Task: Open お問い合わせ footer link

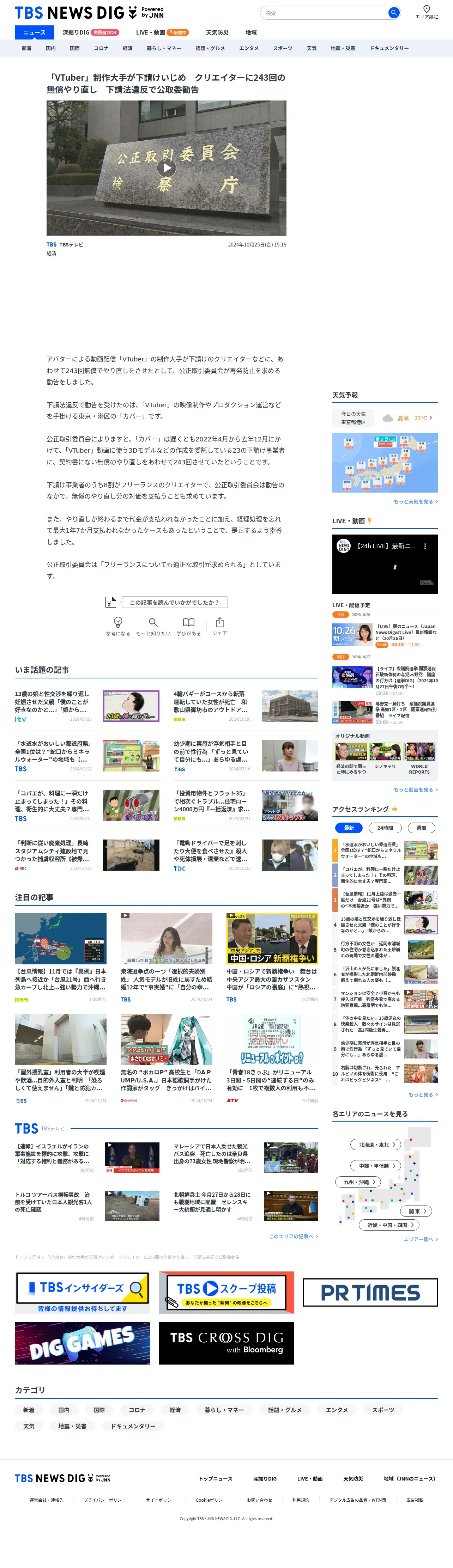Action: pos(259,1500)
